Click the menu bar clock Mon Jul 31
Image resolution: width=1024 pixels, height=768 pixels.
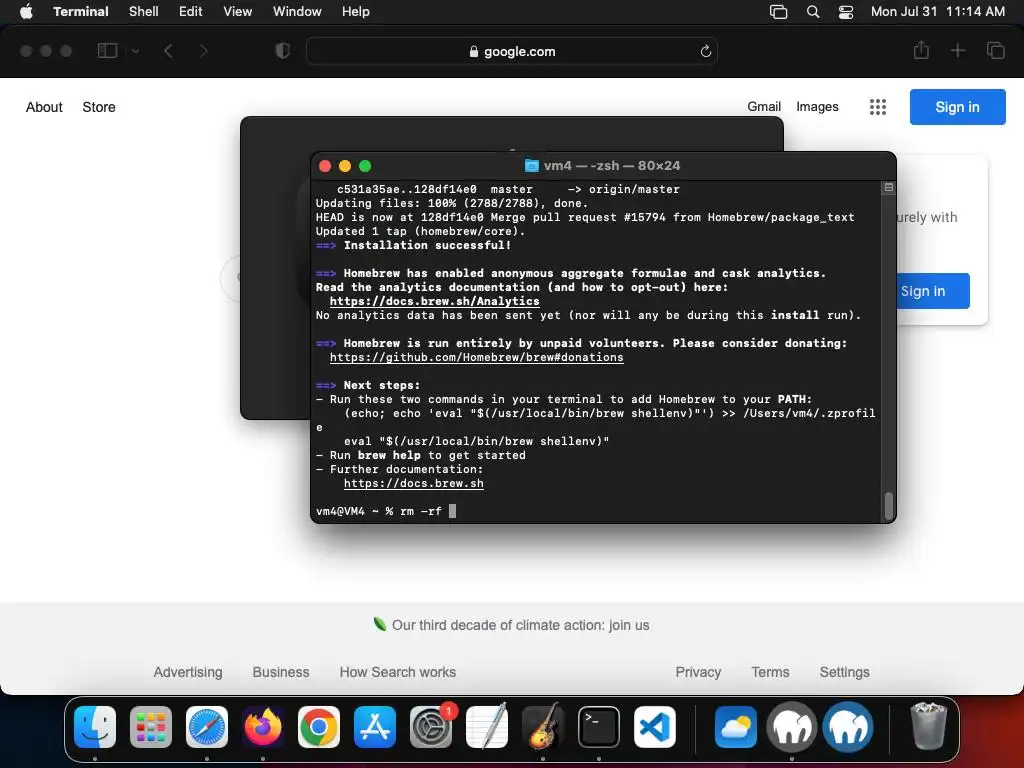937,11
